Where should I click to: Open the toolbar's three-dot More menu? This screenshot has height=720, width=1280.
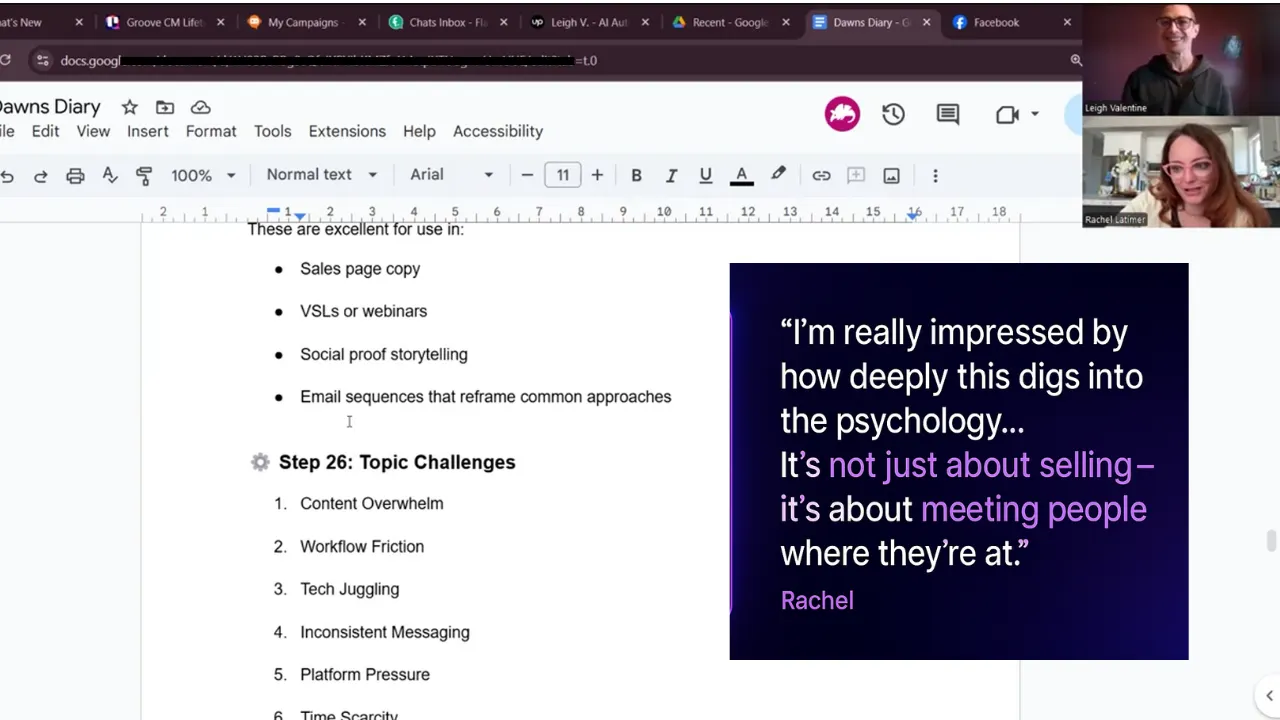(935, 176)
